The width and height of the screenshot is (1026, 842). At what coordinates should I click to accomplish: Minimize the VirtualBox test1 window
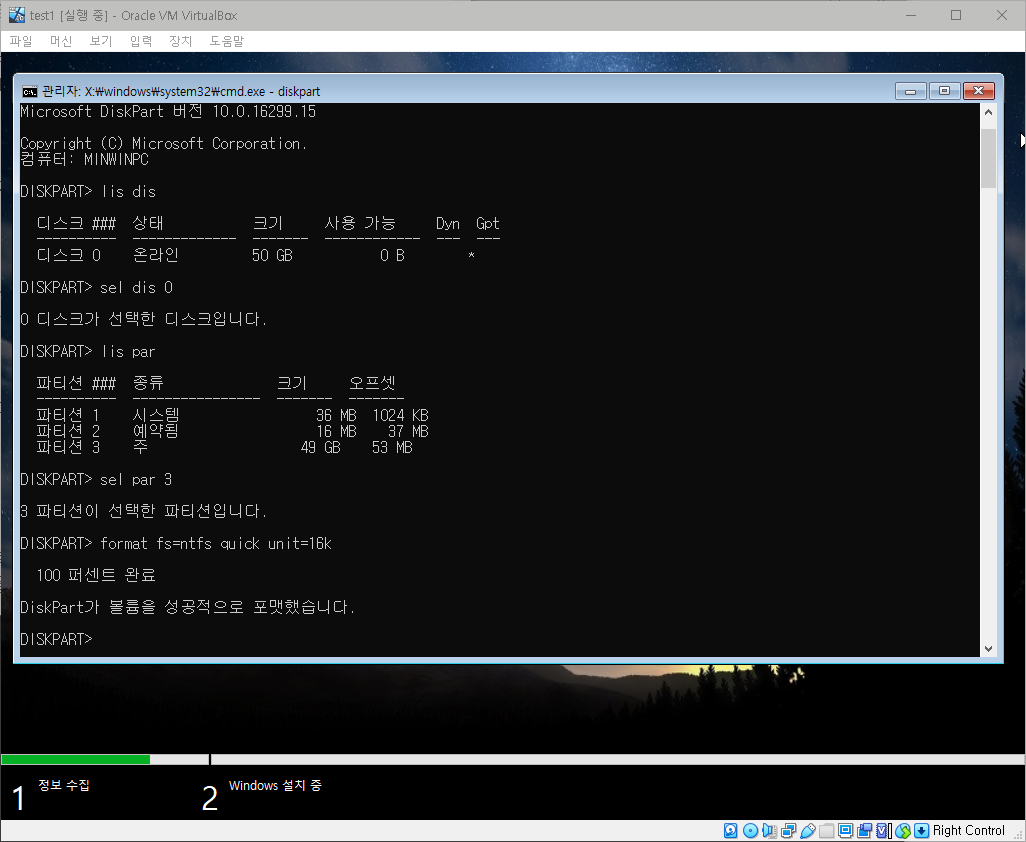coord(911,15)
